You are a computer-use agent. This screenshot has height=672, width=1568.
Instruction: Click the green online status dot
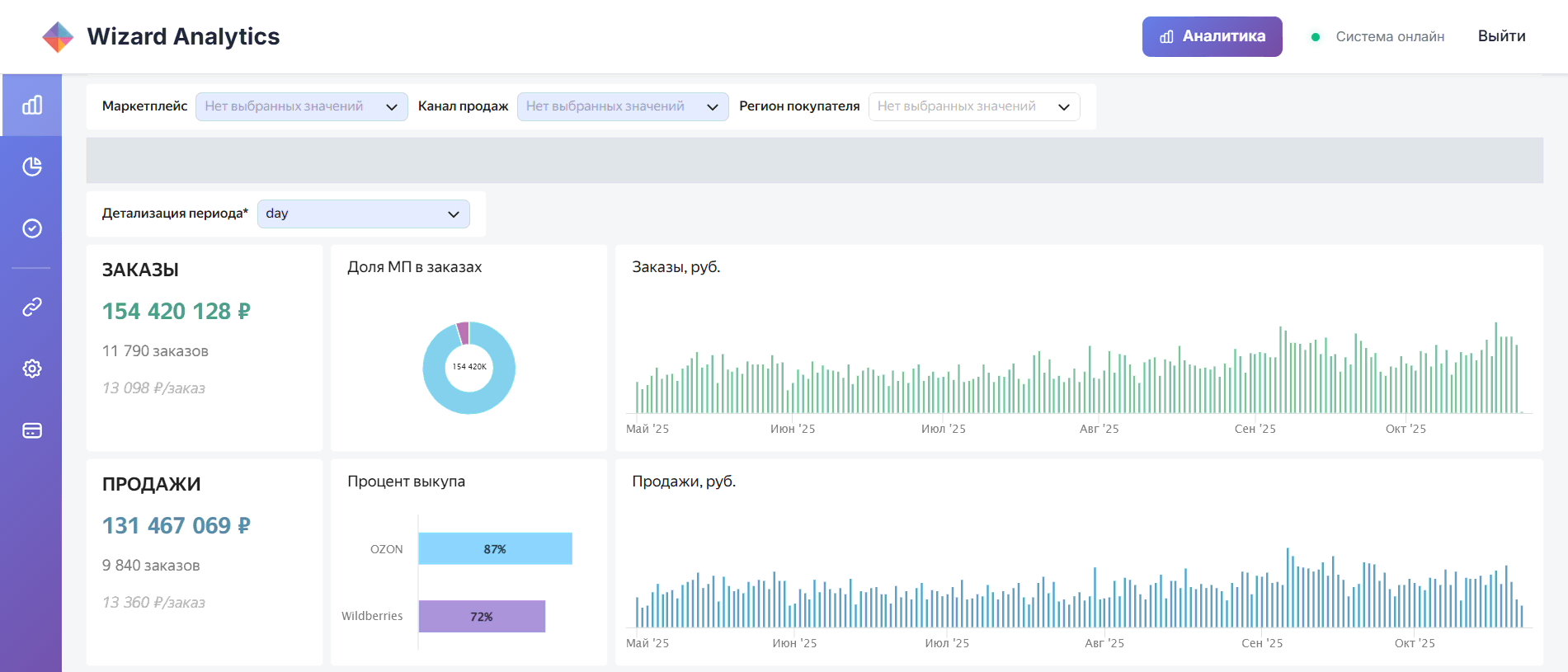(x=1316, y=37)
